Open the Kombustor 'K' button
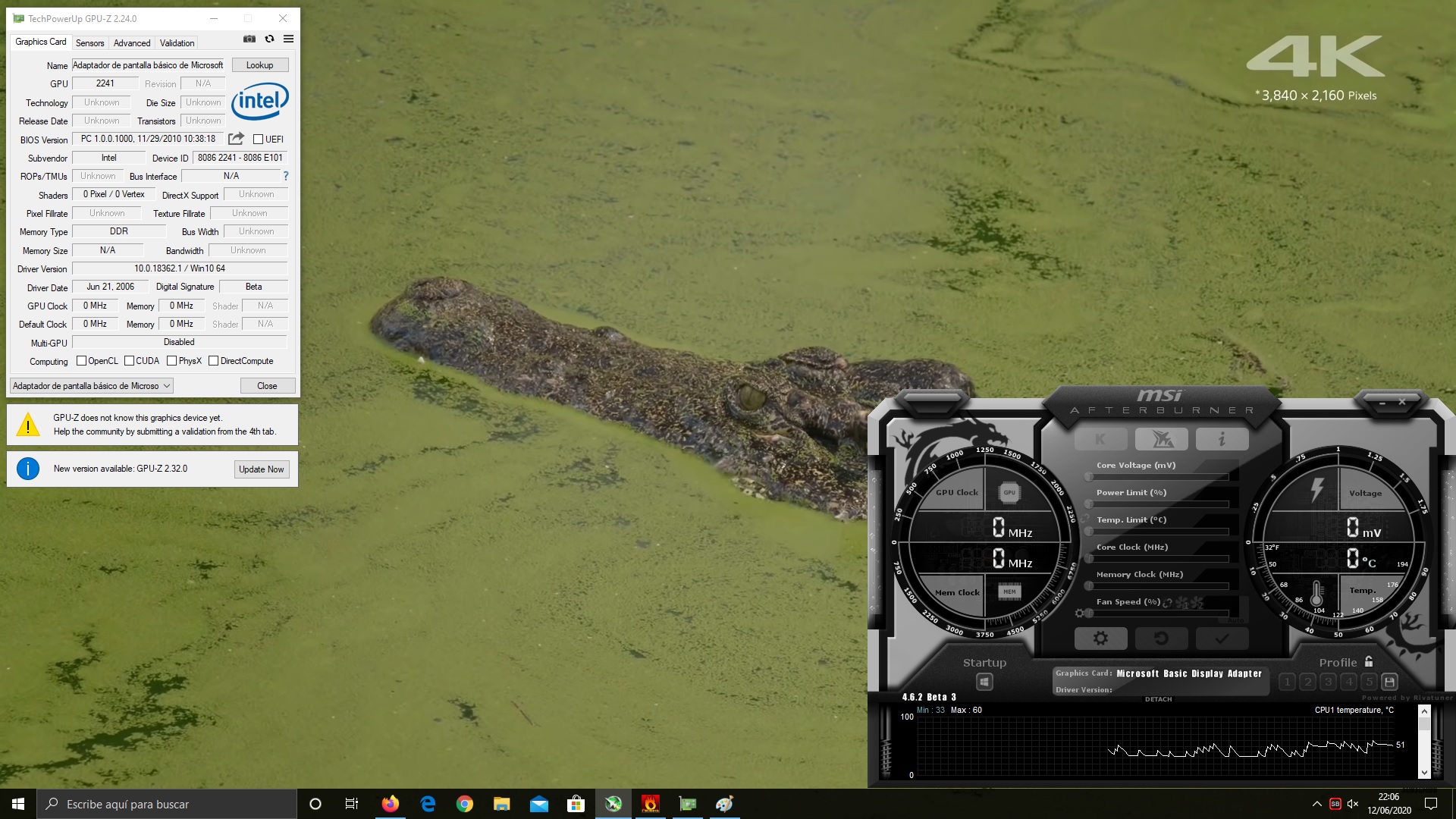Viewport: 1456px width, 819px height. 1100,439
